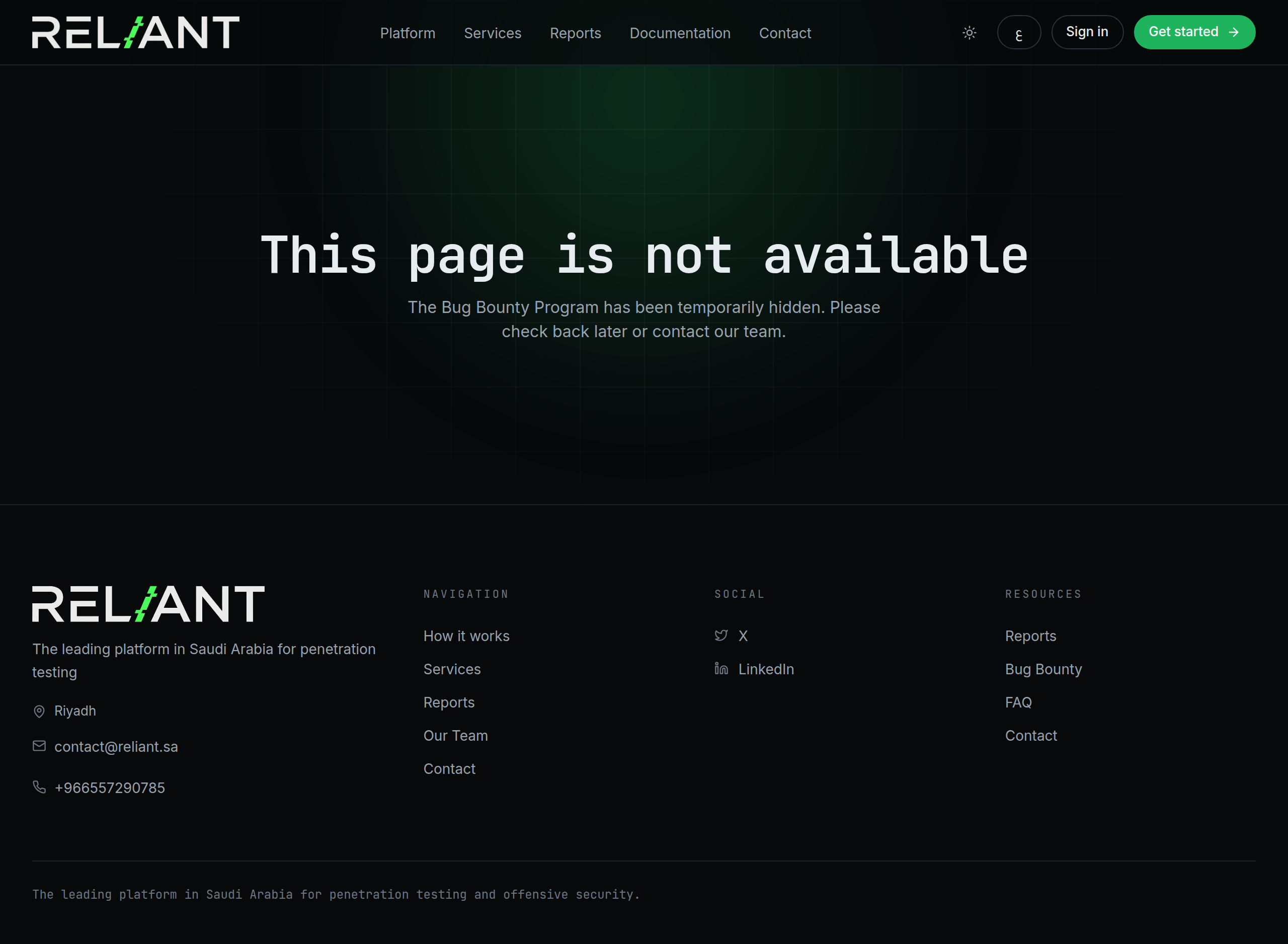Click the LinkedIn icon in Social
The width and height of the screenshot is (1288, 944).
(721, 669)
